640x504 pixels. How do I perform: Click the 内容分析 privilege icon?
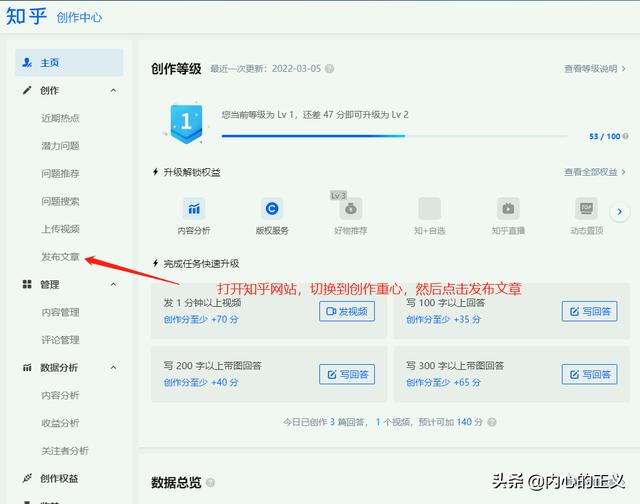(x=194, y=209)
